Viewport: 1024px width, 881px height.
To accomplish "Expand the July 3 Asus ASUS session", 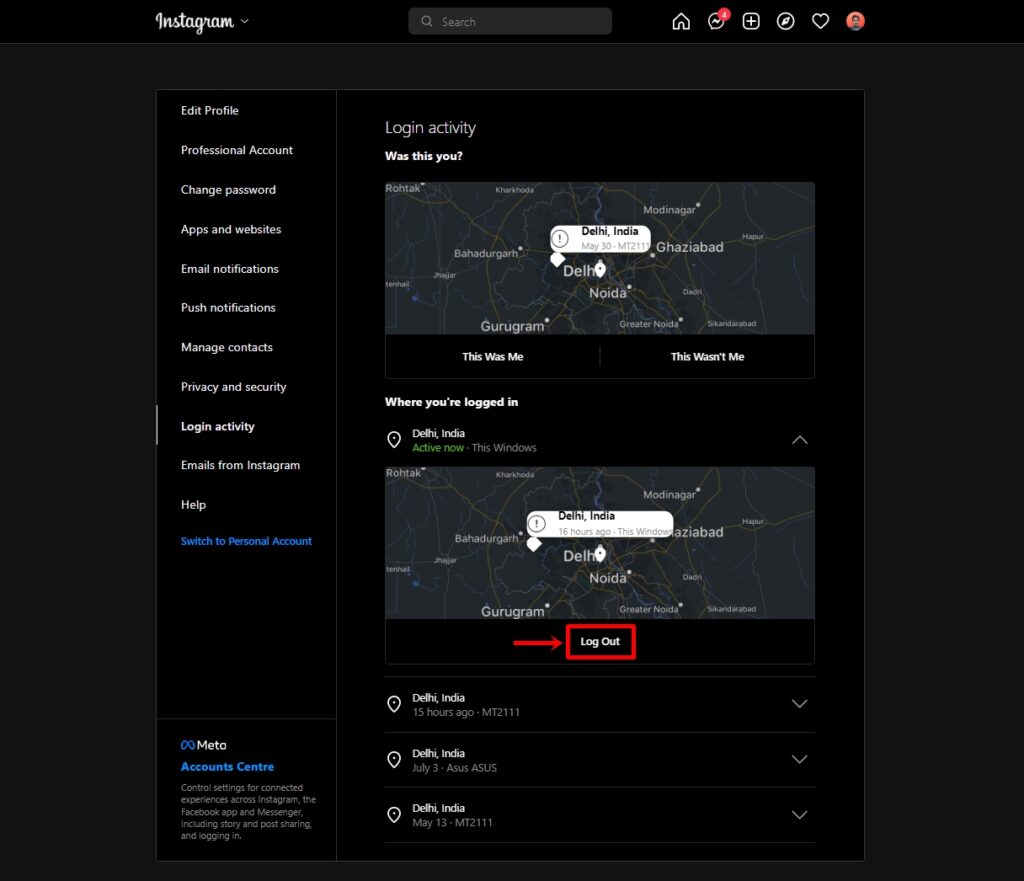I will coord(799,759).
